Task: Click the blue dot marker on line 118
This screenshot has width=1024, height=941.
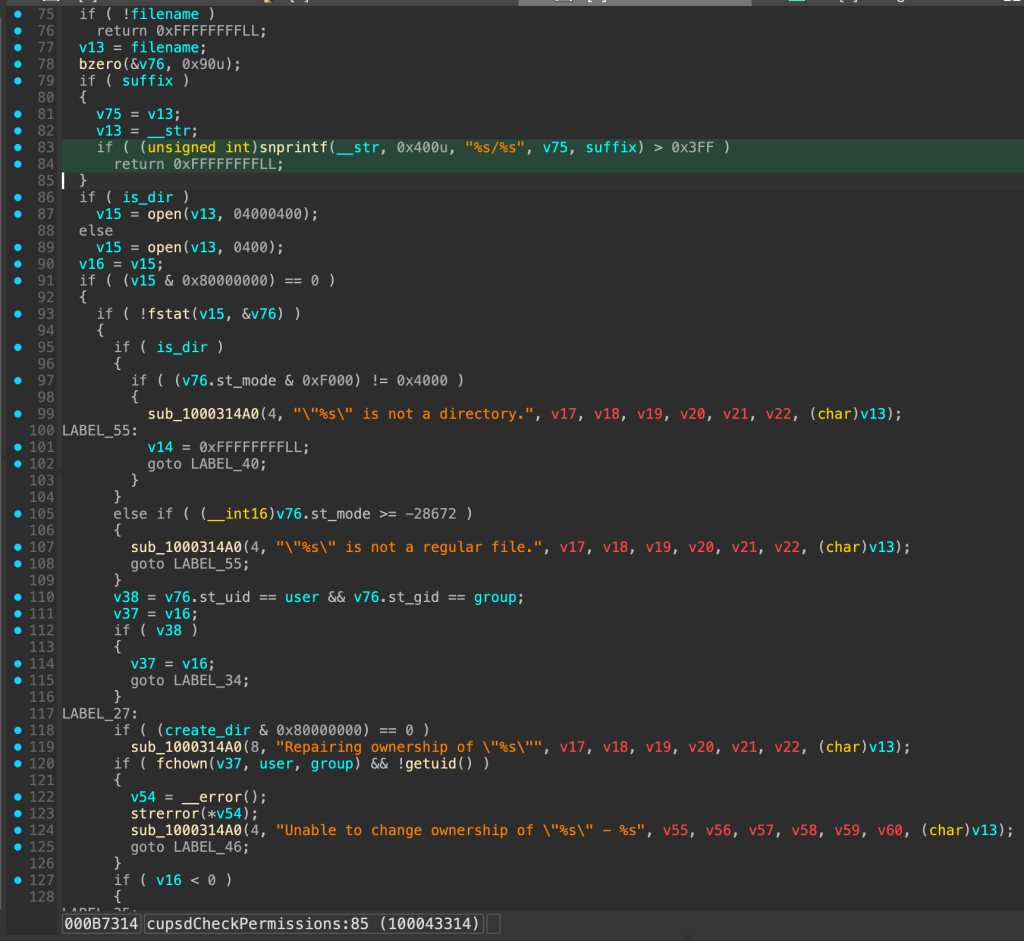Action: [18, 730]
